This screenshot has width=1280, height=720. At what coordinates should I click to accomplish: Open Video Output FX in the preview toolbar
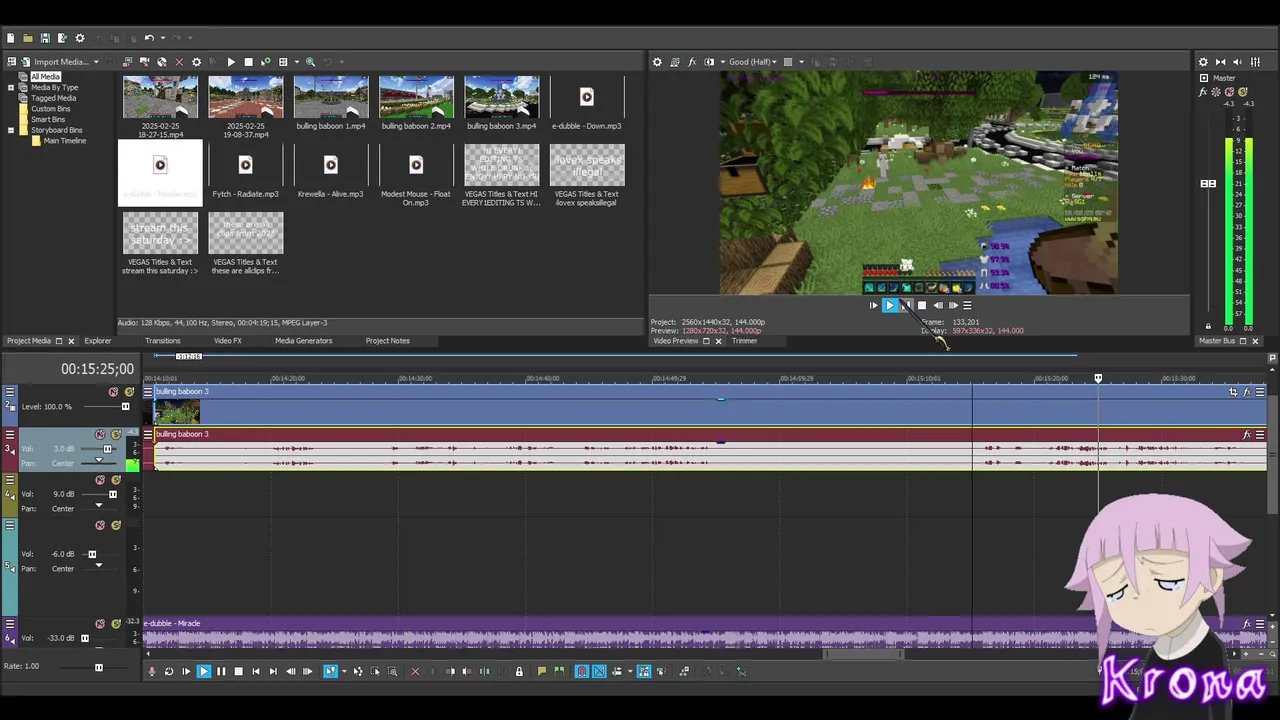point(692,62)
